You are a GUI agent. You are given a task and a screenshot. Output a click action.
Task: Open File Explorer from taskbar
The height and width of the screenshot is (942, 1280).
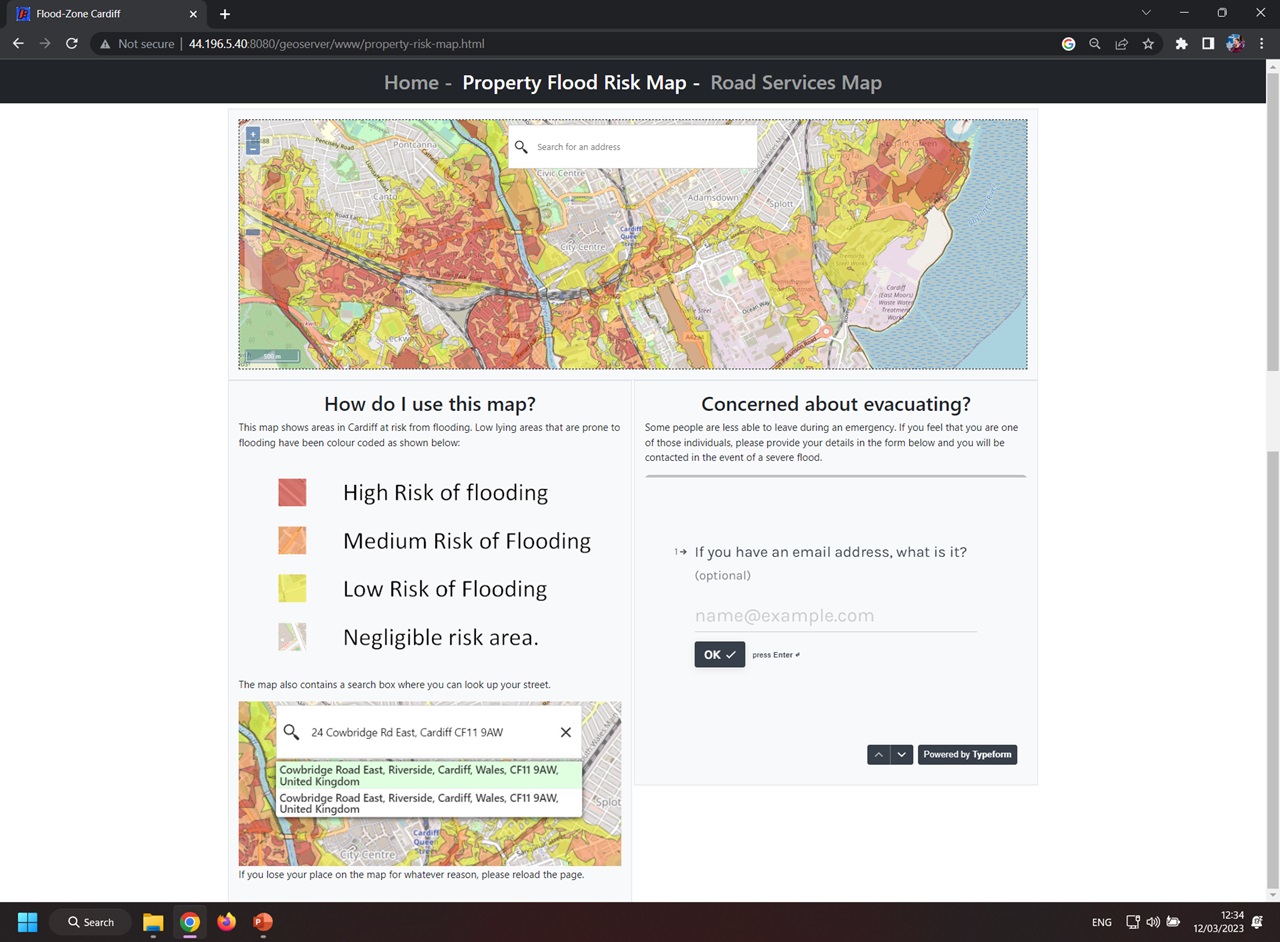[x=153, y=922]
